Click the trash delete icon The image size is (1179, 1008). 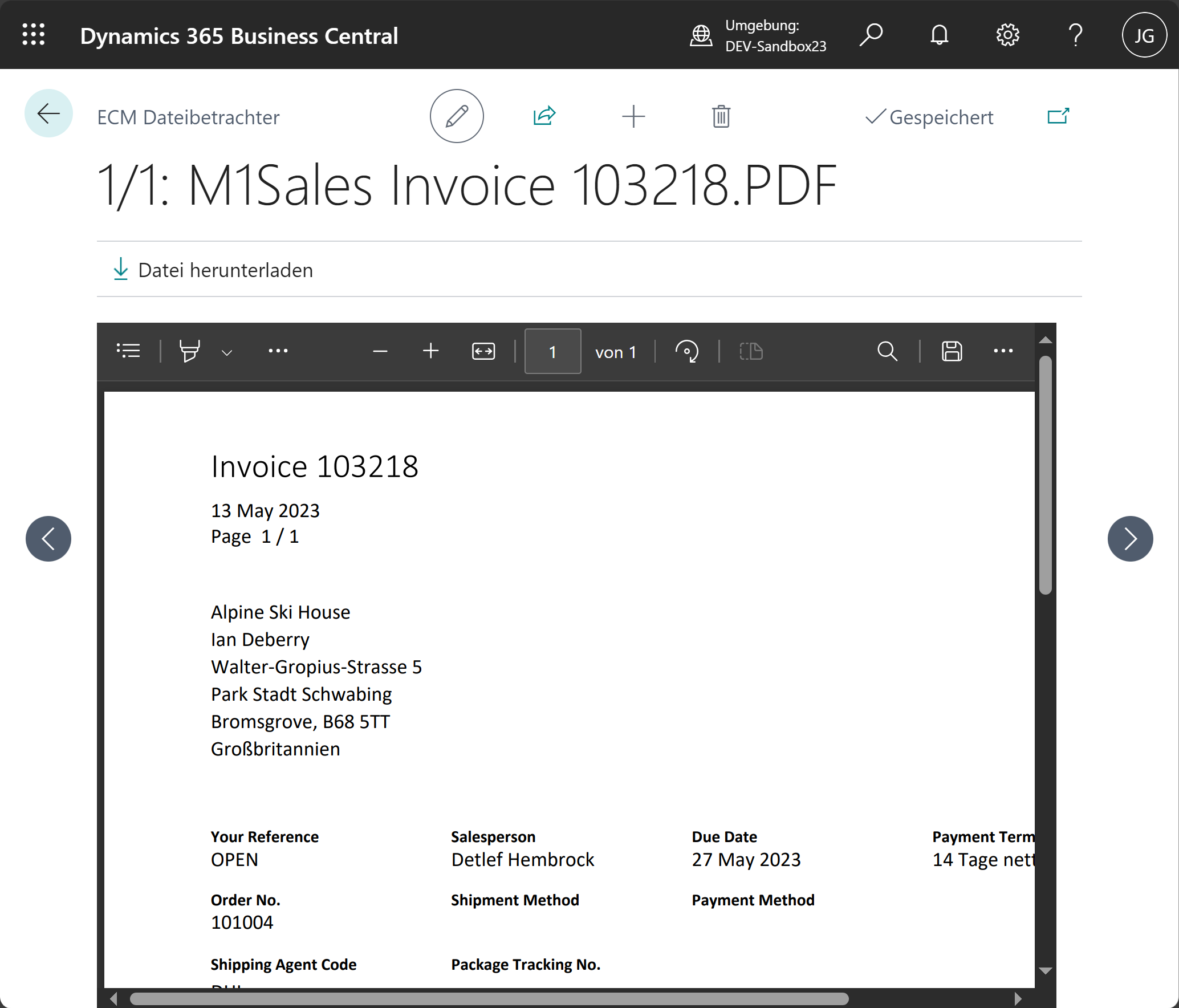pyautogui.click(x=721, y=116)
